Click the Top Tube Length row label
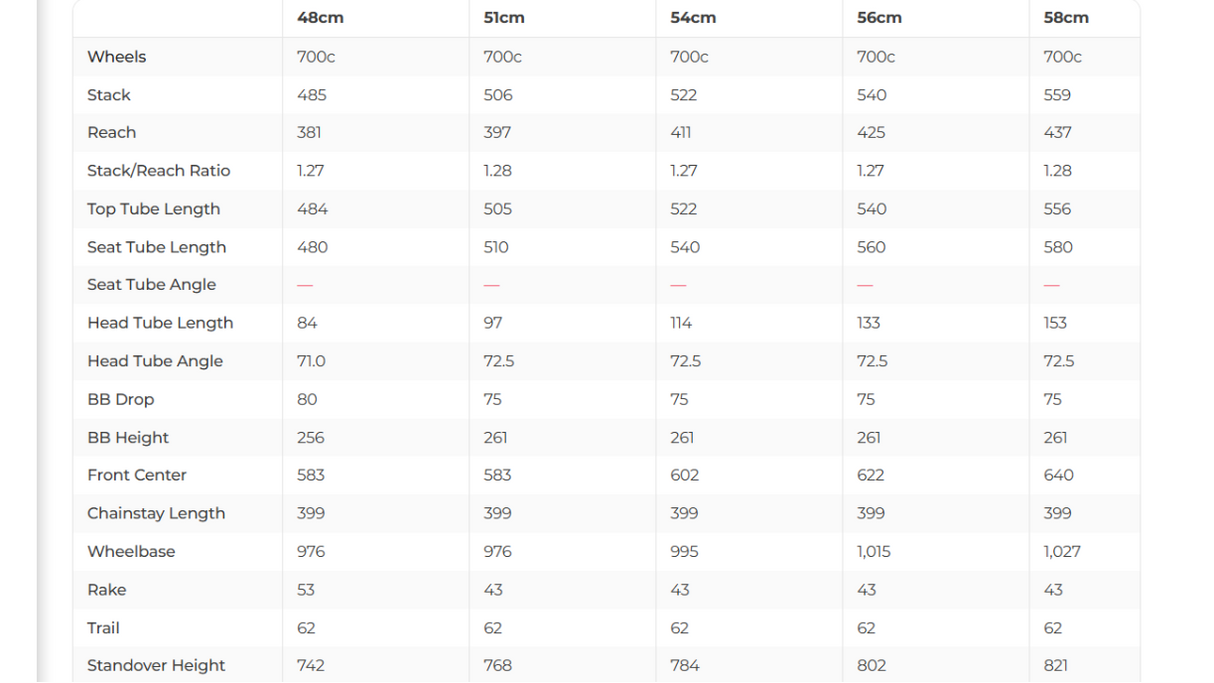1214x683 pixels. (x=153, y=209)
